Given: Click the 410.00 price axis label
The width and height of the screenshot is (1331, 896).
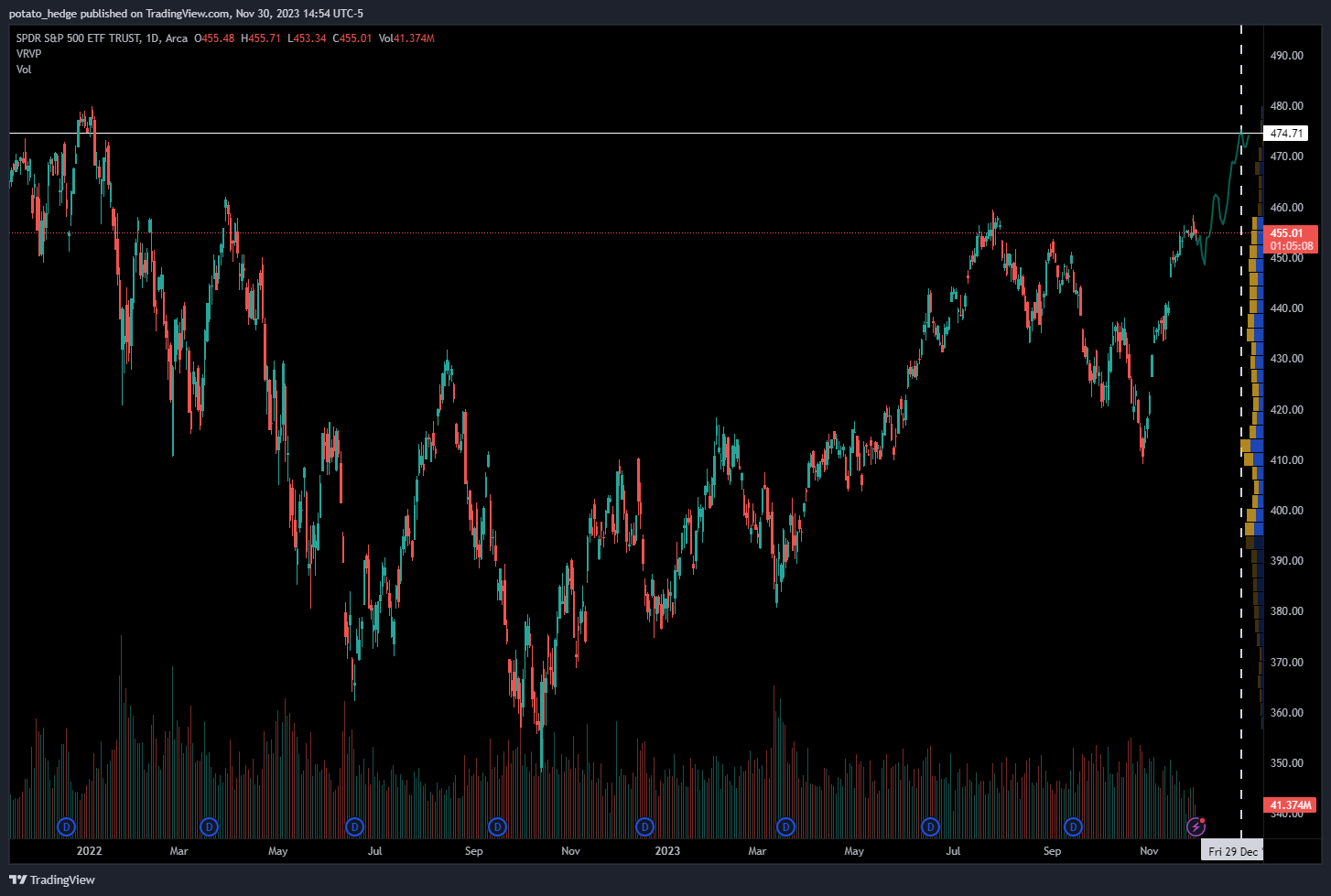Looking at the screenshot, I should [x=1286, y=460].
